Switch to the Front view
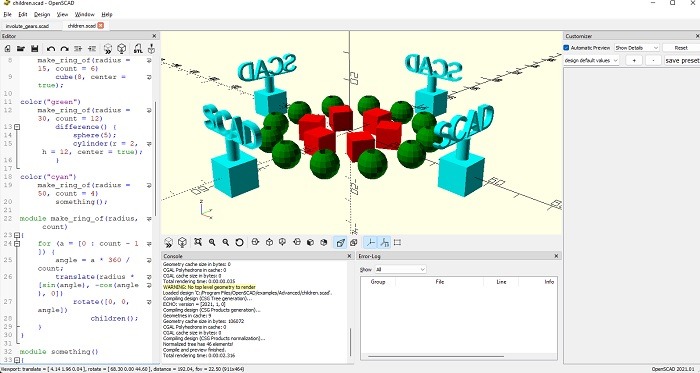Screen dimensions: 700x373 coord(310,242)
